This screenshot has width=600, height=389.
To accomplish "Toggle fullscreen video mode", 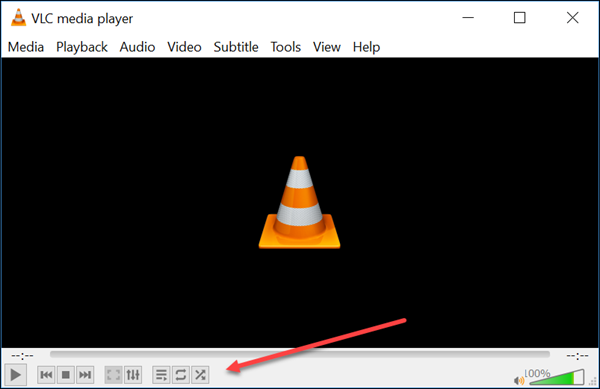I will pos(113,375).
